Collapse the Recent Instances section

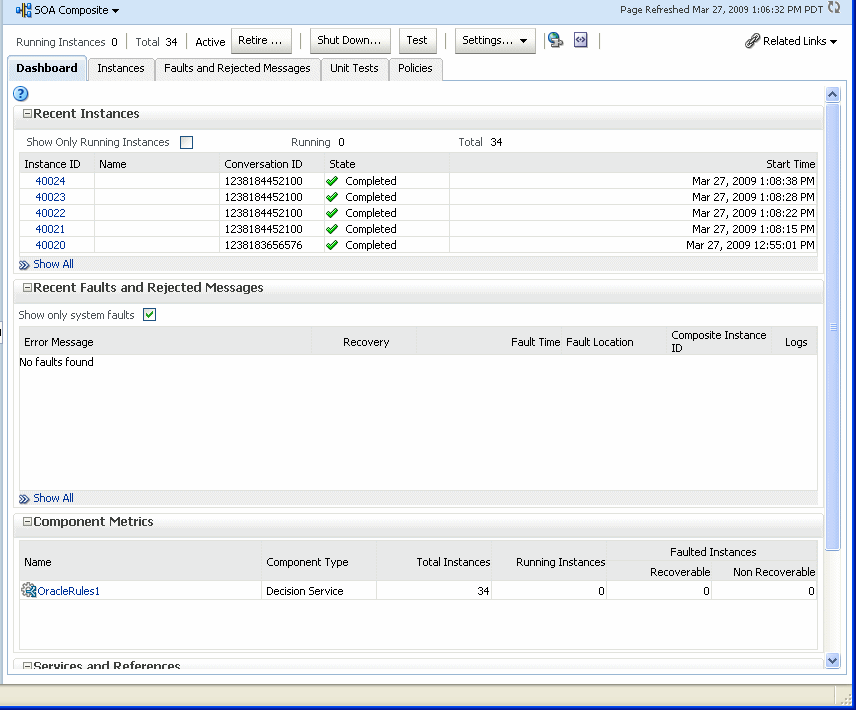[x=27, y=113]
